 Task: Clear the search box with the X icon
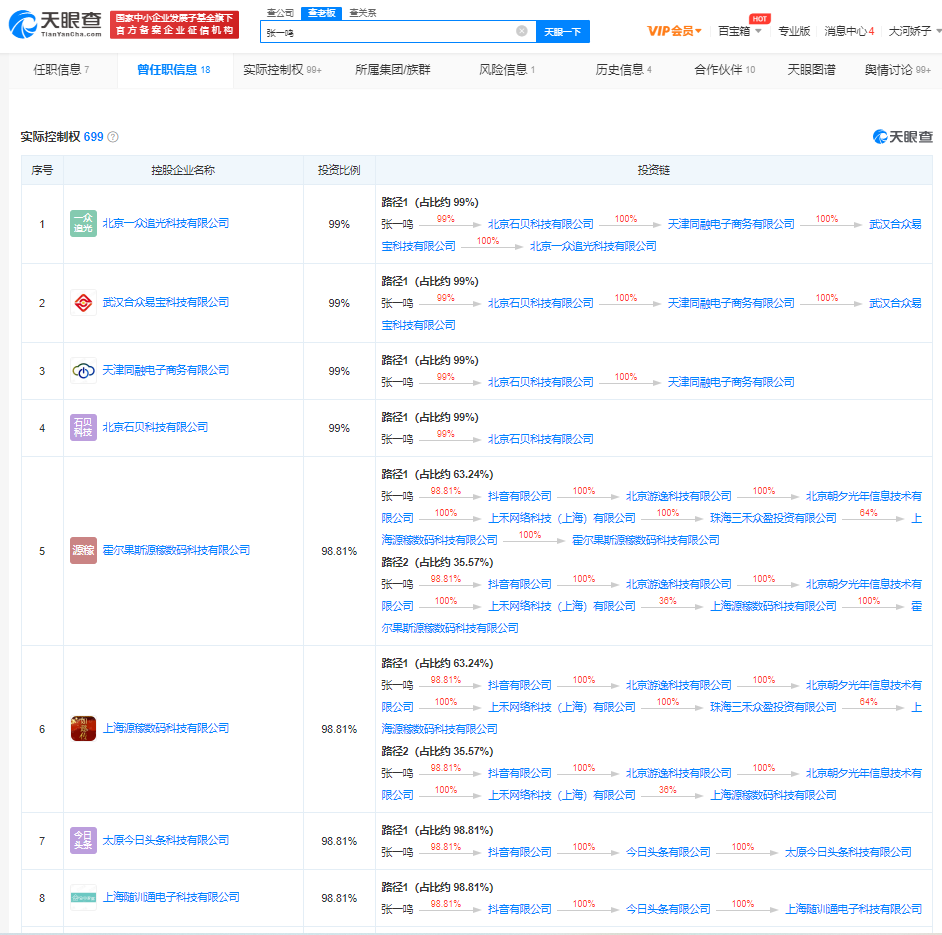[522, 31]
